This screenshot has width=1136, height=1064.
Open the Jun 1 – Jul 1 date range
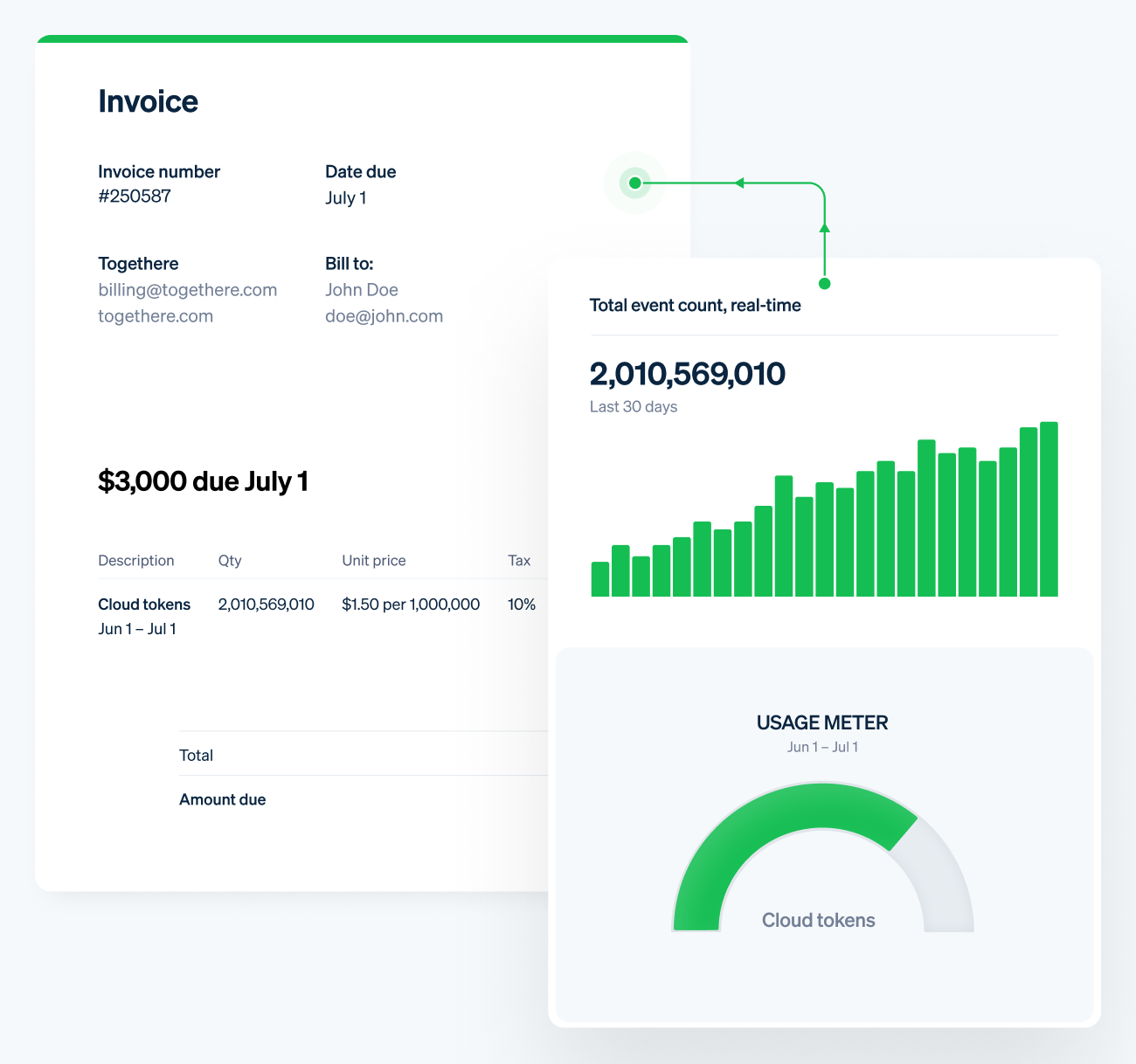pos(822,747)
